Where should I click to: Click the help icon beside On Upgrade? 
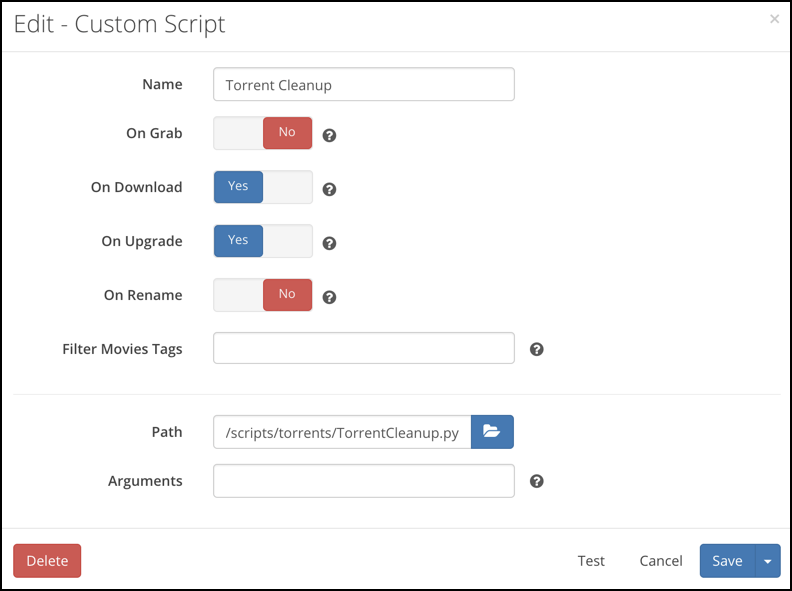coord(329,242)
